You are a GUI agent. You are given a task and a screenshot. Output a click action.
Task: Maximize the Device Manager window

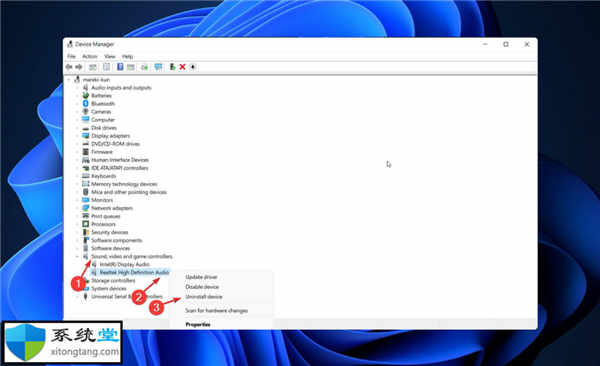pyautogui.click(x=506, y=44)
